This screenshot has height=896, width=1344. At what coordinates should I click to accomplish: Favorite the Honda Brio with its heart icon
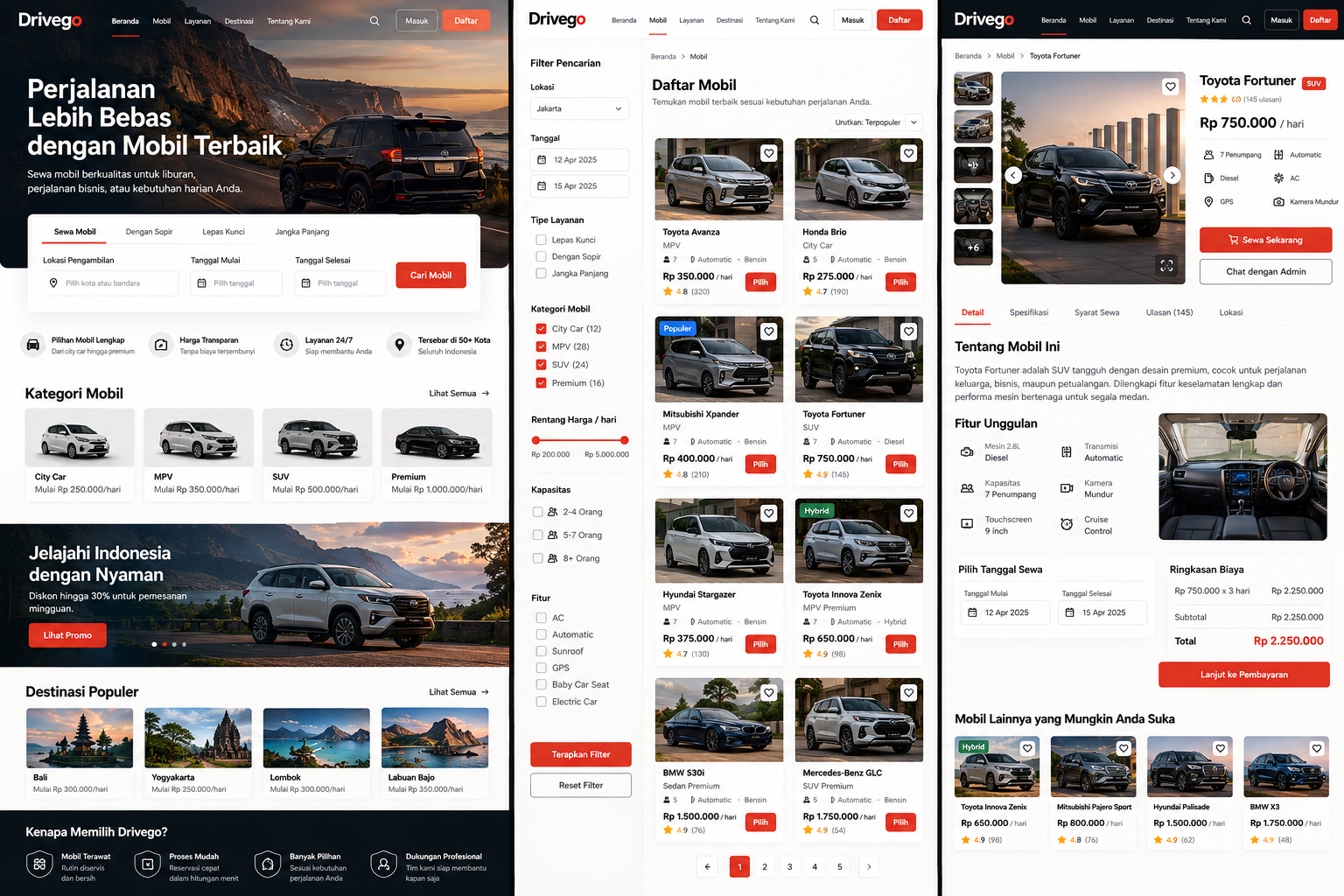(x=909, y=153)
